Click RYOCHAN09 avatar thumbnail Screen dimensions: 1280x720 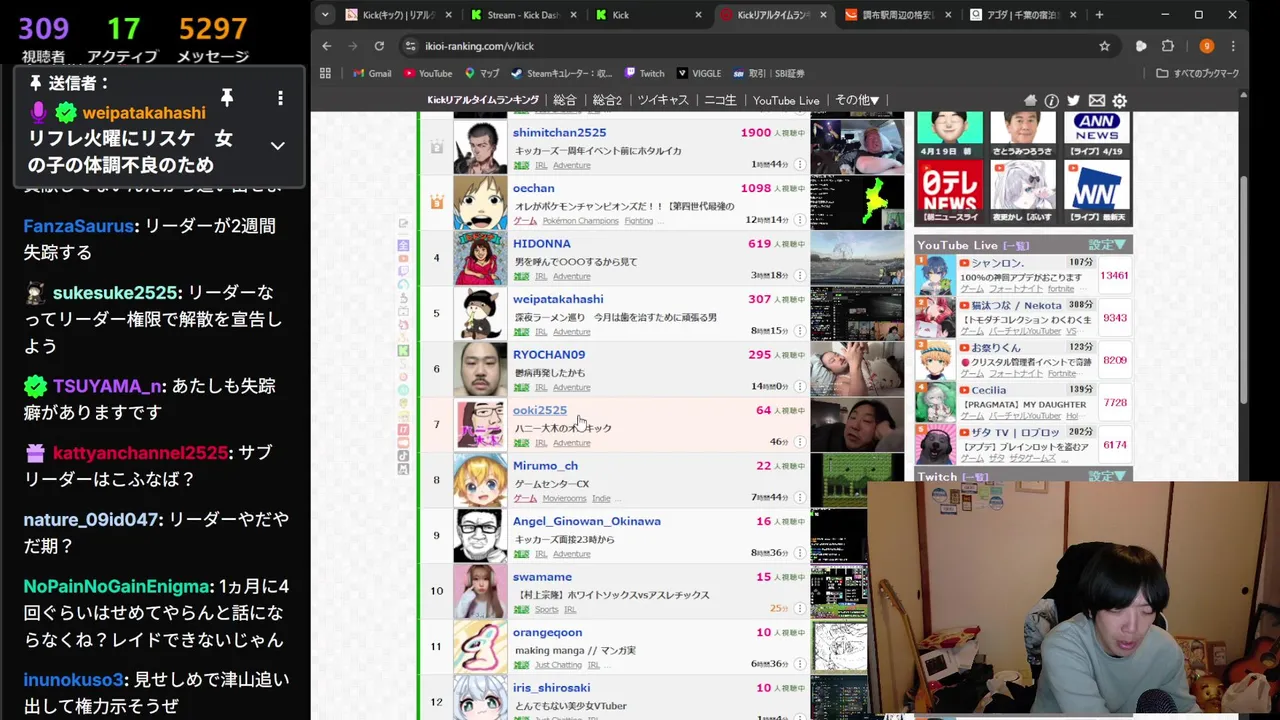pos(480,369)
